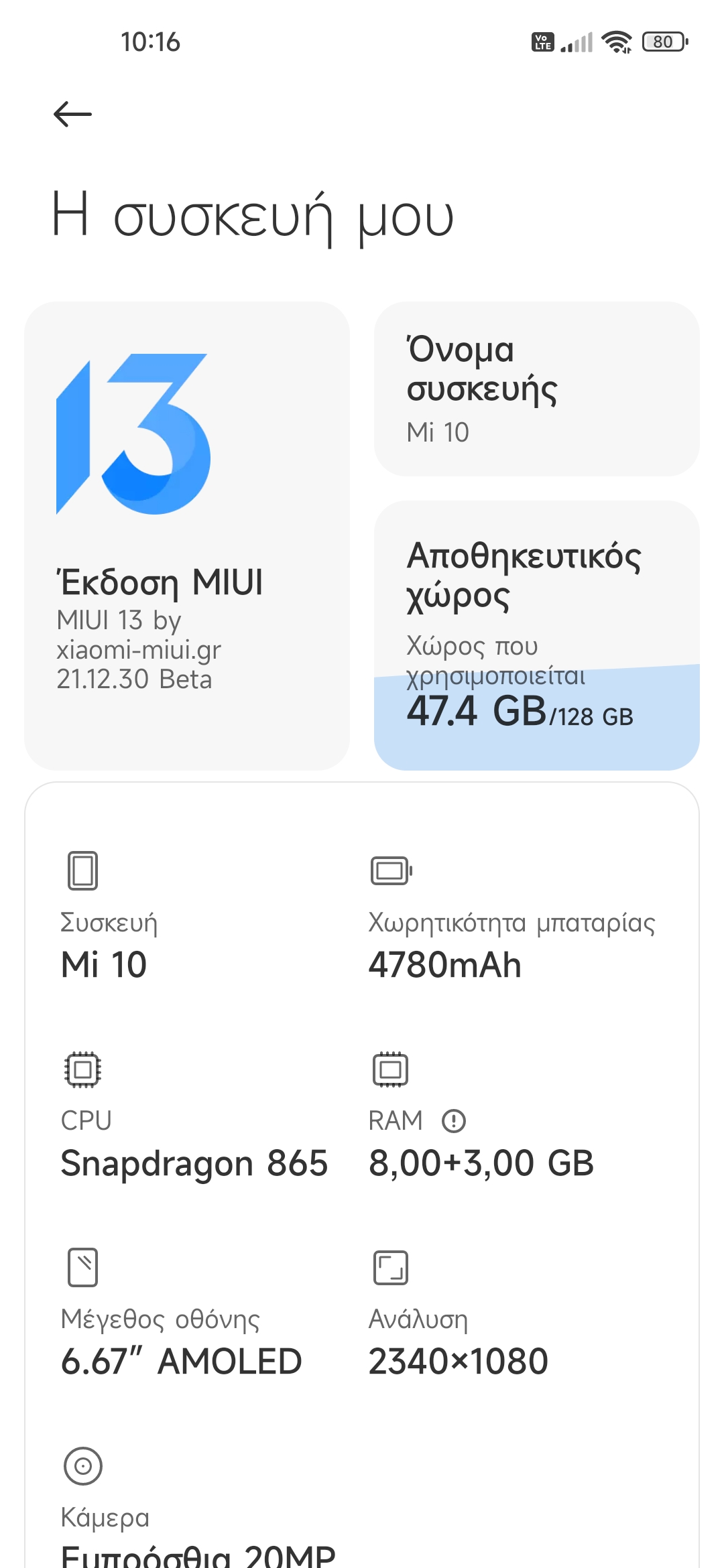Tap the CPU chip icon
This screenshot has height=1568, width=724.
click(x=82, y=1069)
